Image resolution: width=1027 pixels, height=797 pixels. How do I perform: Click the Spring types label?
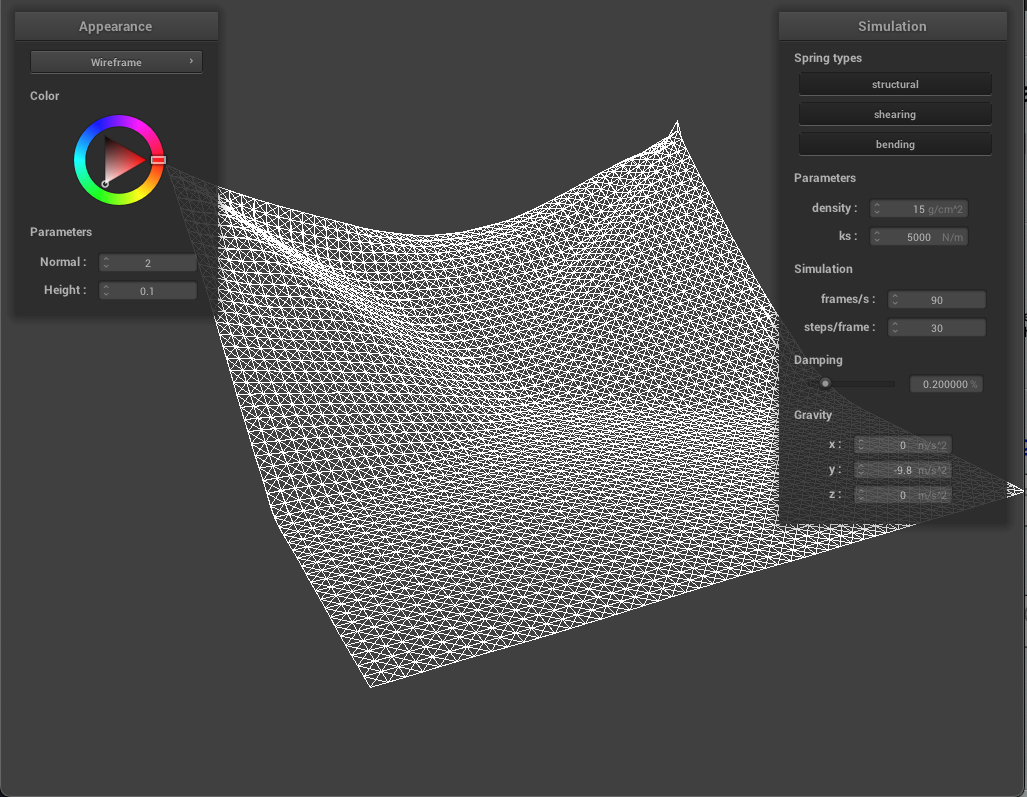point(828,58)
